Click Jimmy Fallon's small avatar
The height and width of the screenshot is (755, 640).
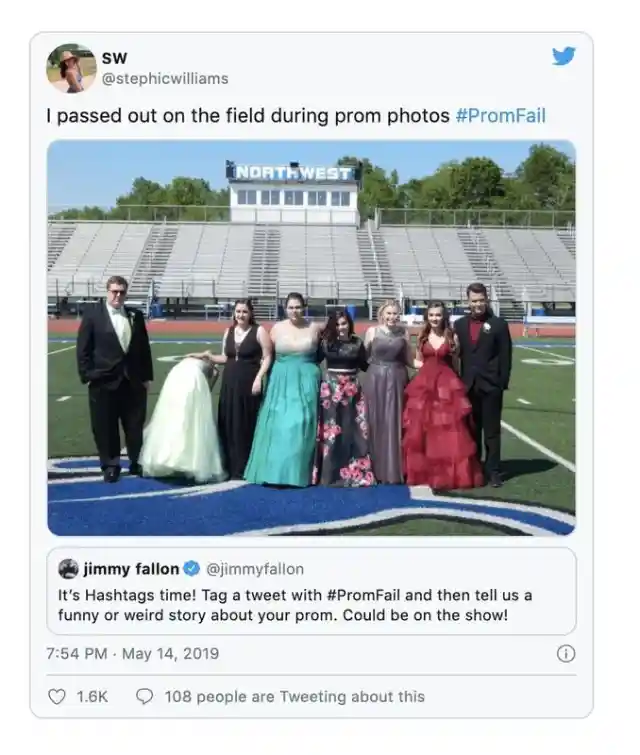click(x=68, y=569)
